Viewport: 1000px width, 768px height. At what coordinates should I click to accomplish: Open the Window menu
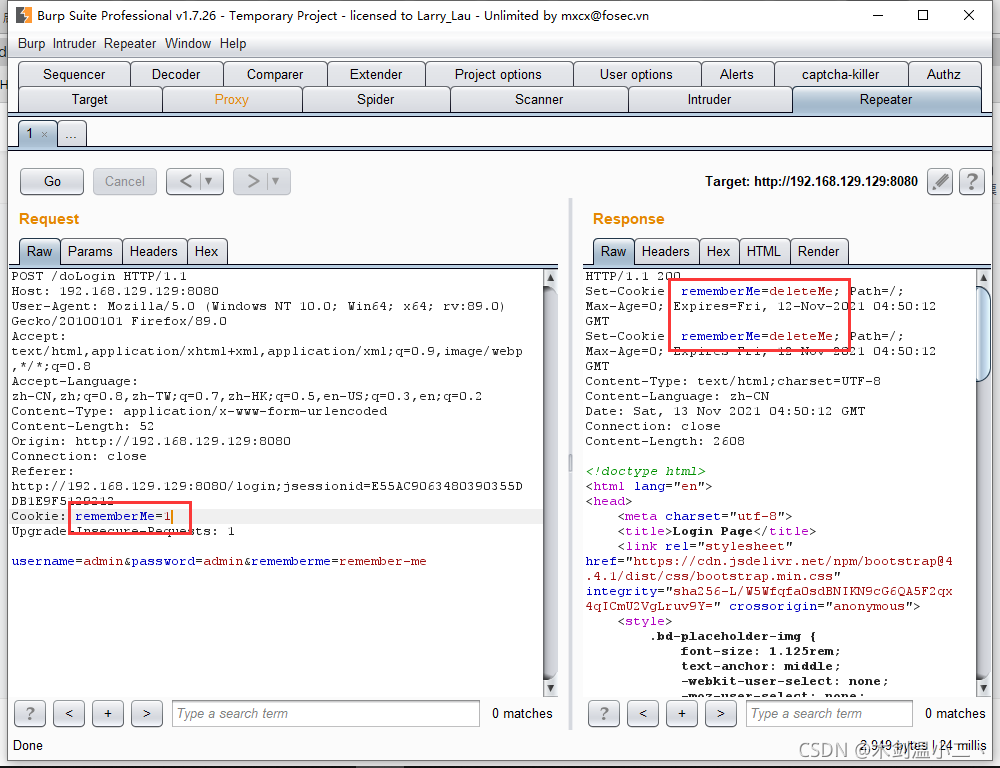click(x=188, y=43)
